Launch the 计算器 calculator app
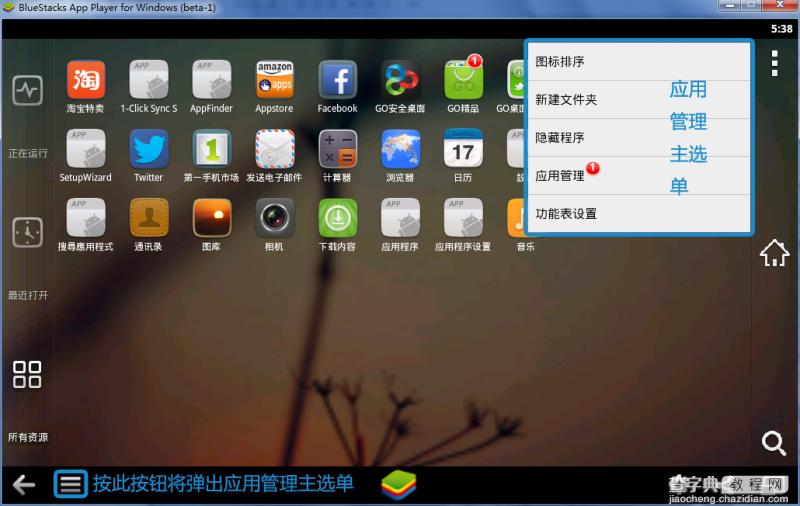The image size is (800, 506). click(337, 149)
